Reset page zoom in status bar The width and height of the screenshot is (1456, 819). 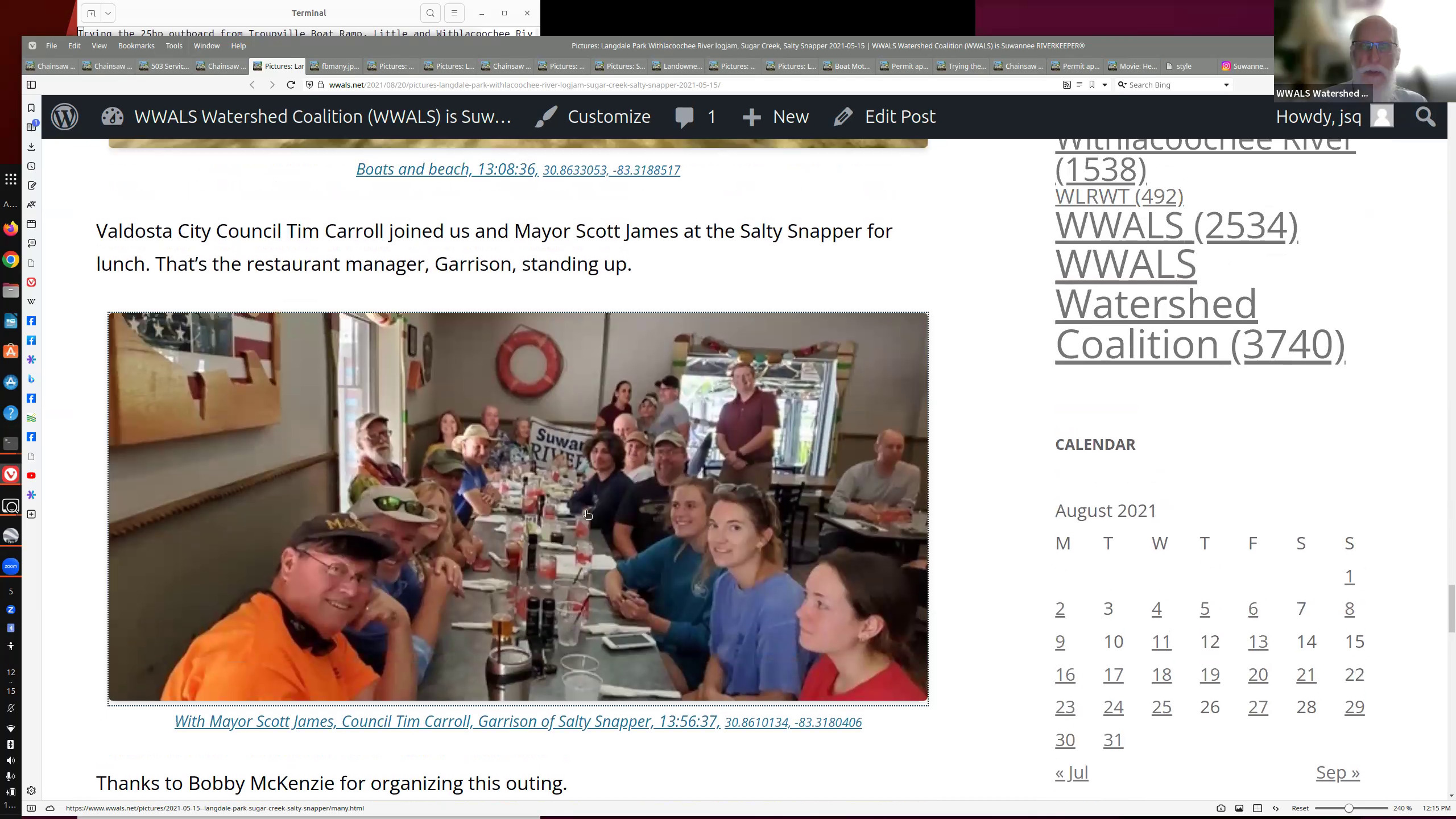pyautogui.click(x=1300, y=808)
